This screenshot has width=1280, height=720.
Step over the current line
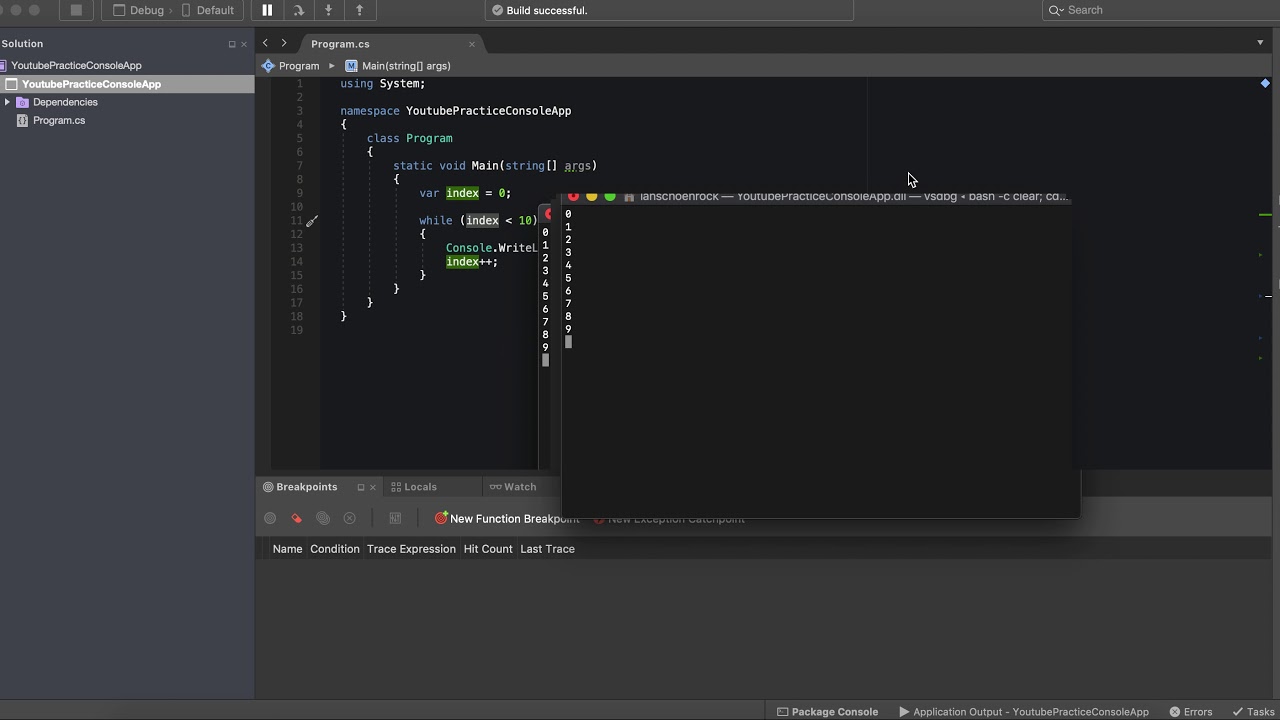tap(298, 10)
